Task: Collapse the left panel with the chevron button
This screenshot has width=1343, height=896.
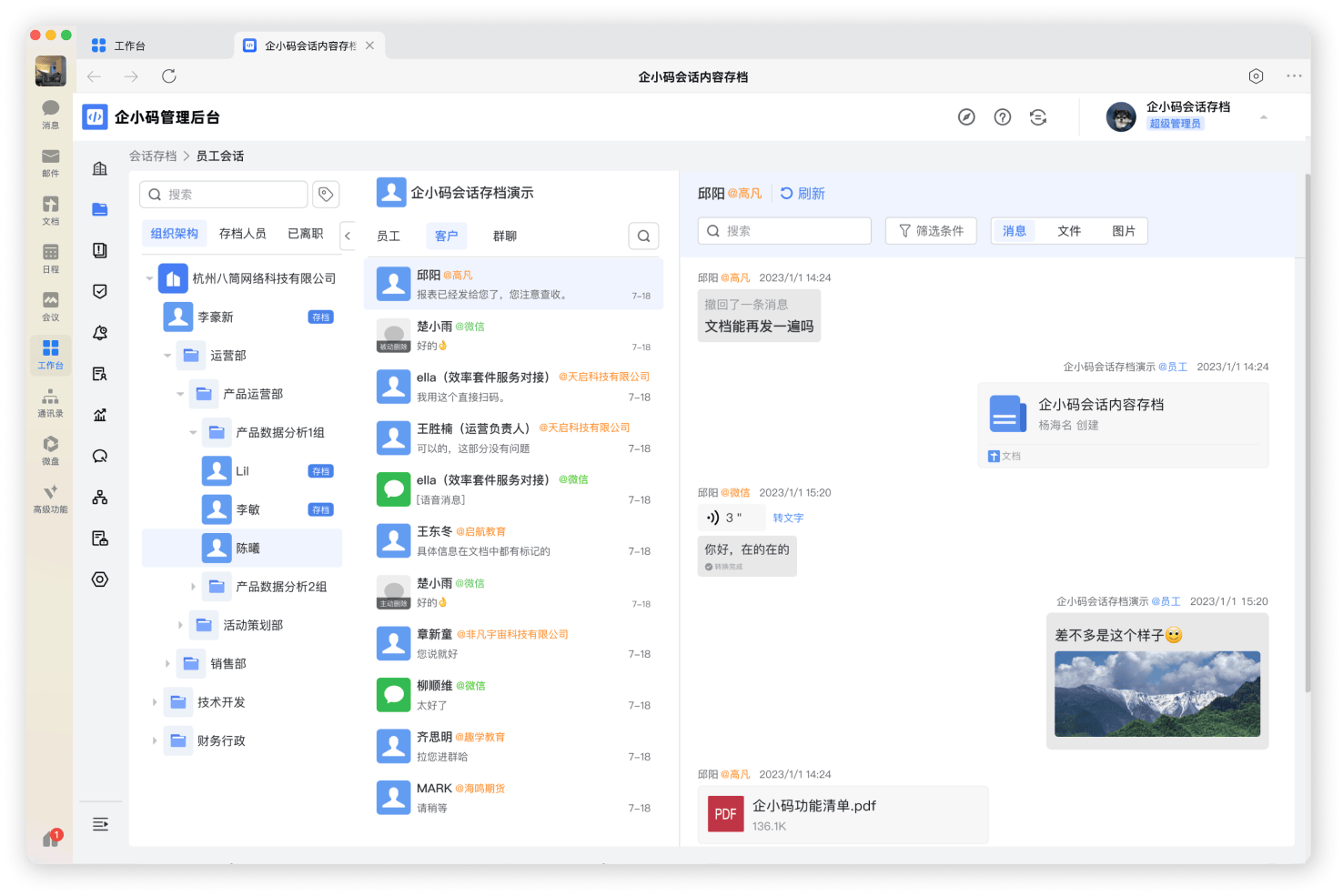Action: (348, 236)
